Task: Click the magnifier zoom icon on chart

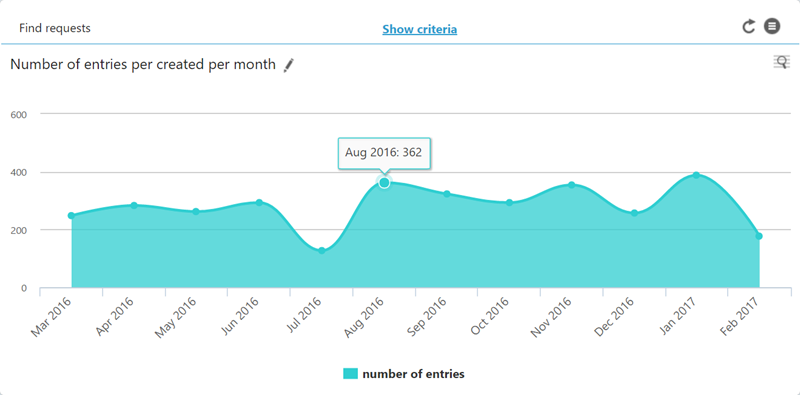Action: 781,62
